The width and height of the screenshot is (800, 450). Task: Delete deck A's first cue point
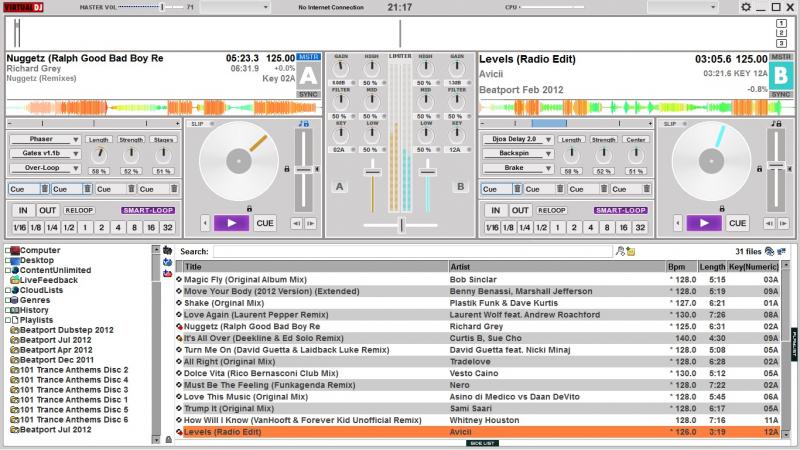[x=44, y=189]
